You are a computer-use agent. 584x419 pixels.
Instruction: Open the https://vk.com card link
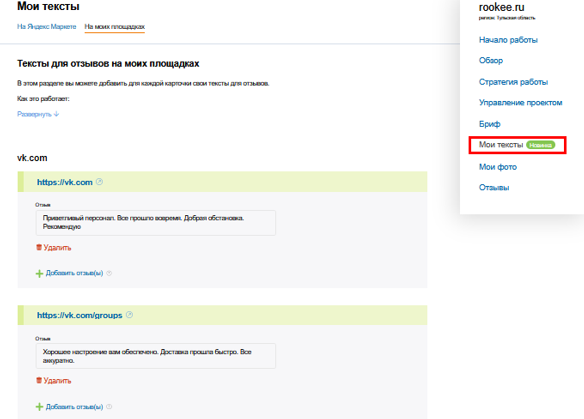[x=64, y=182]
